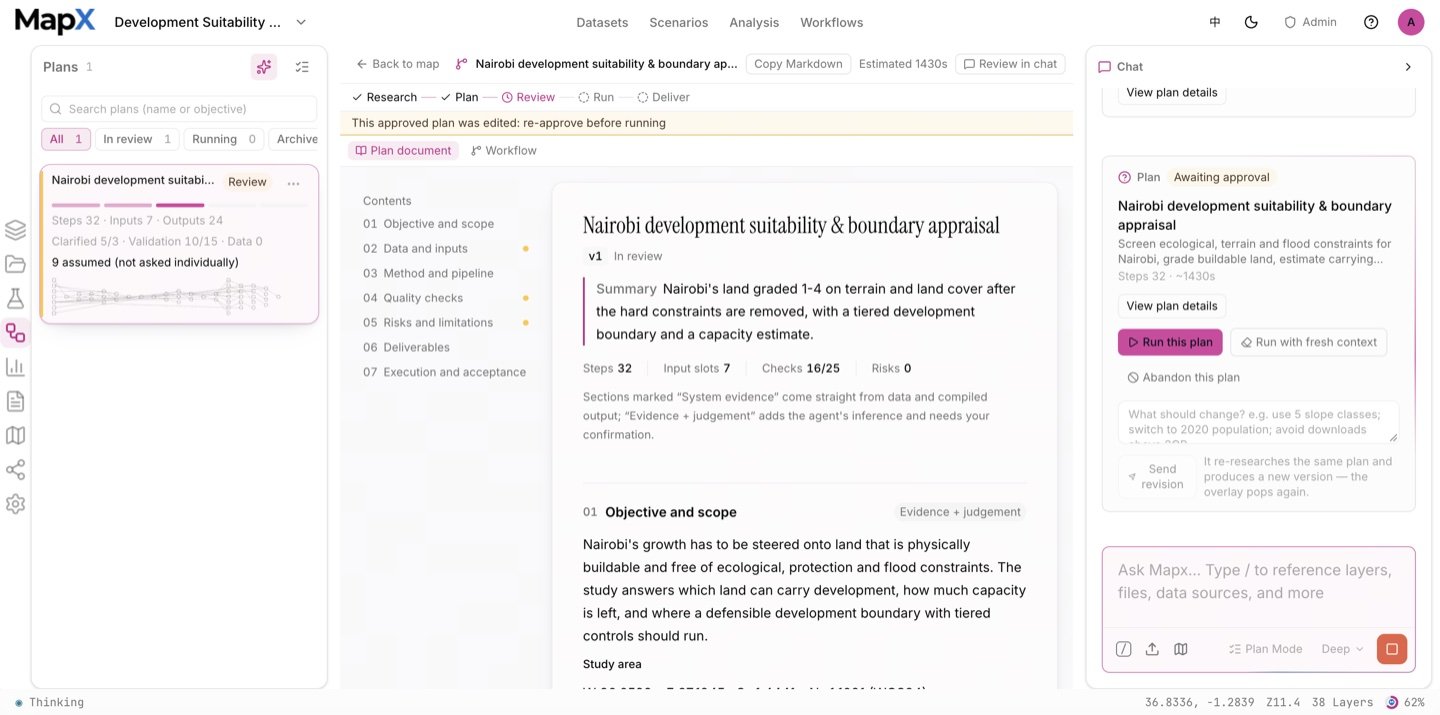This screenshot has height=715, width=1440.
Task: Select the In review filter tab
Action: (x=137, y=139)
